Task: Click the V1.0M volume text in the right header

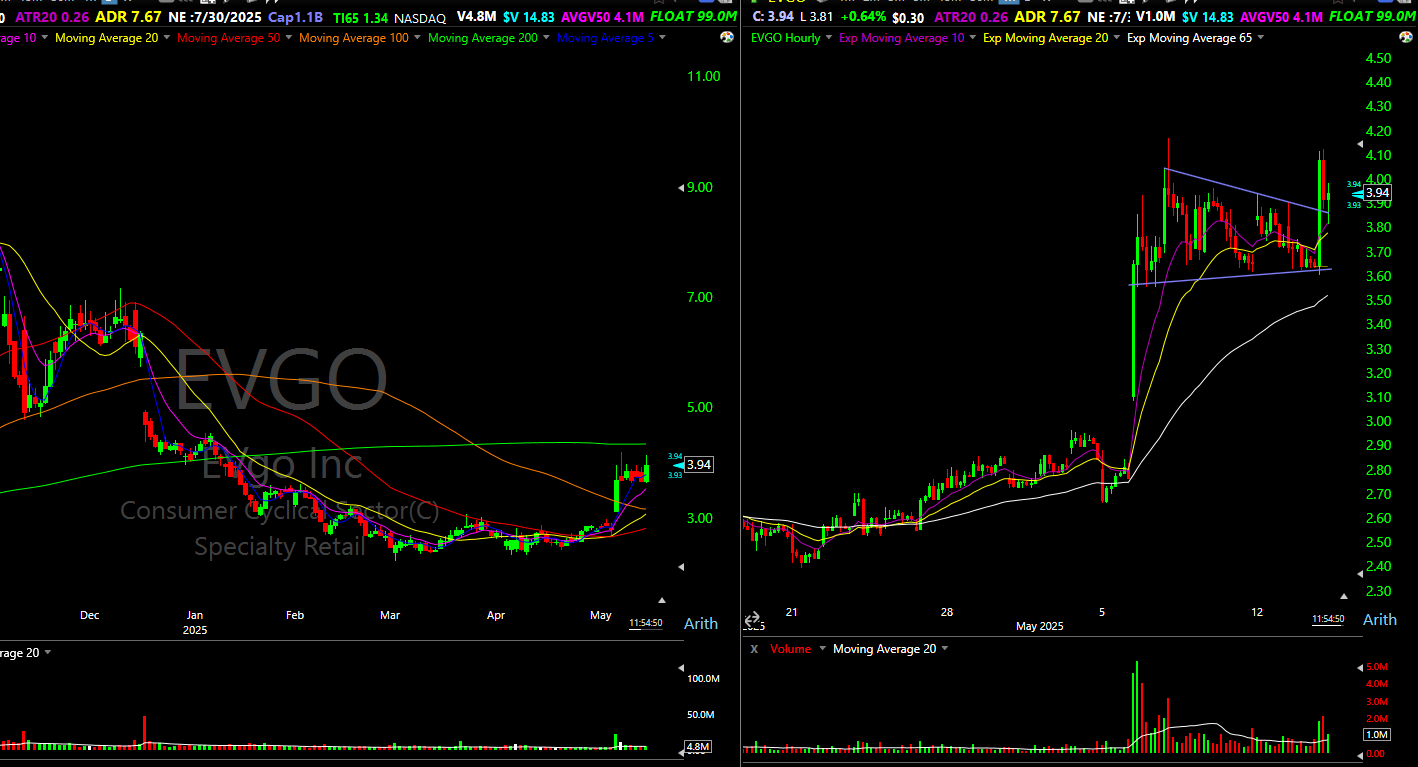Action: pos(1155,17)
